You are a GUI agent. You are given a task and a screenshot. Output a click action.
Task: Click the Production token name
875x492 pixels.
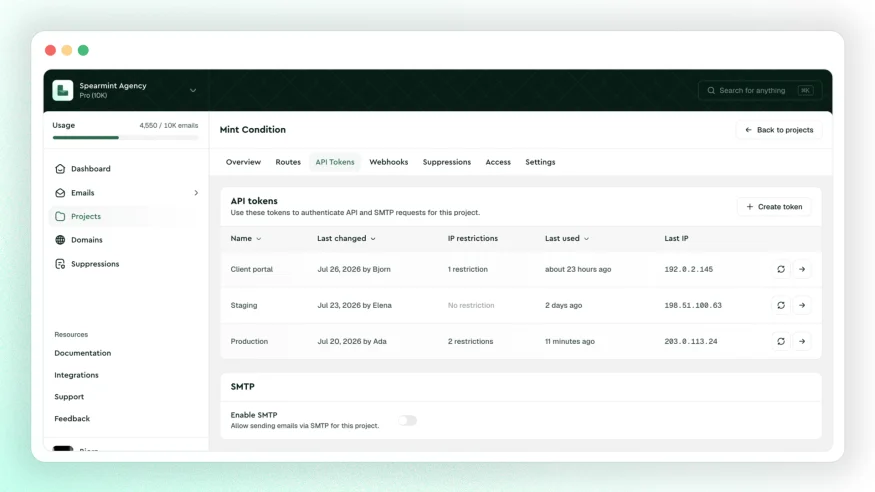(249, 341)
